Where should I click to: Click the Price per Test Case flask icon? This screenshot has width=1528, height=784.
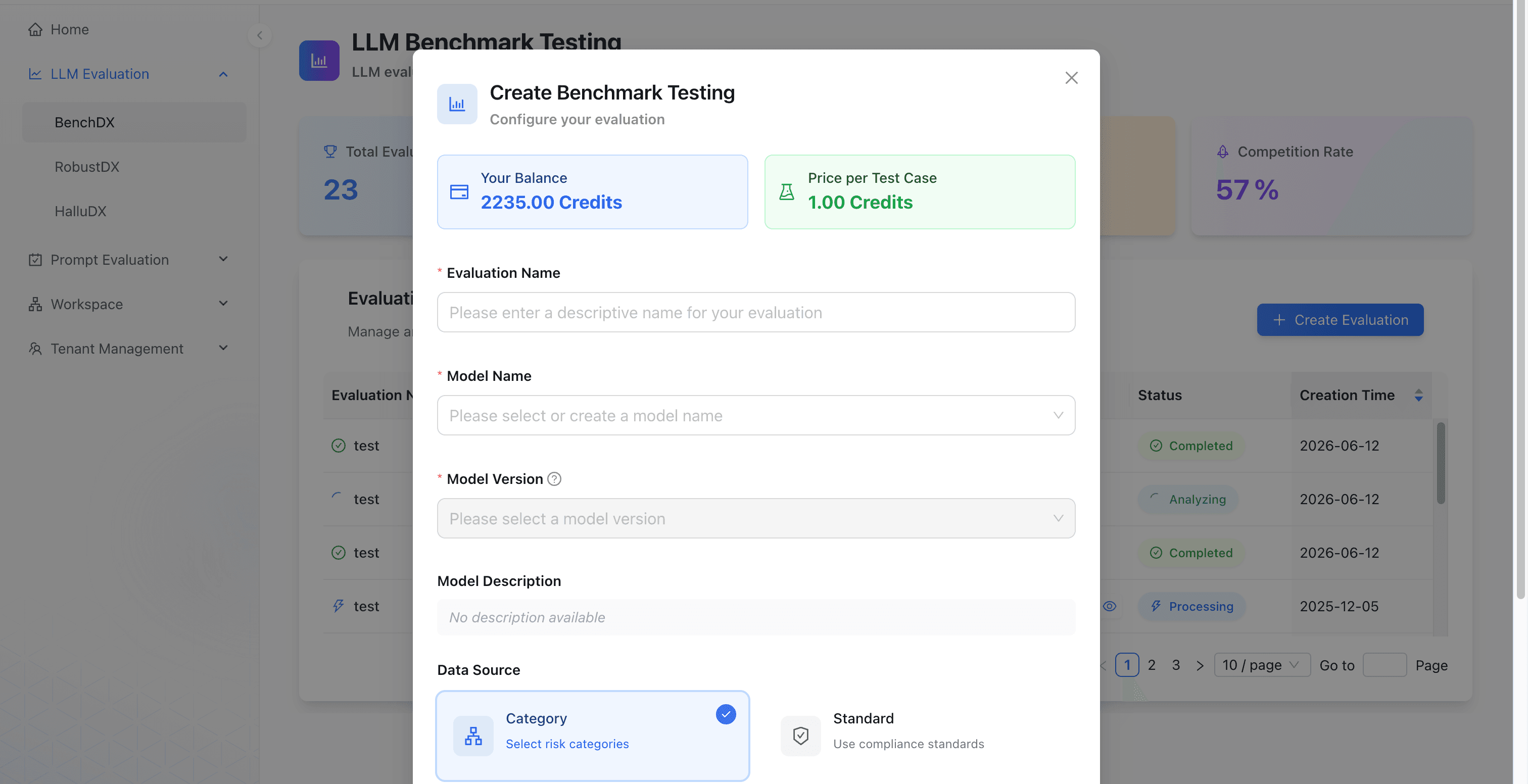click(787, 191)
